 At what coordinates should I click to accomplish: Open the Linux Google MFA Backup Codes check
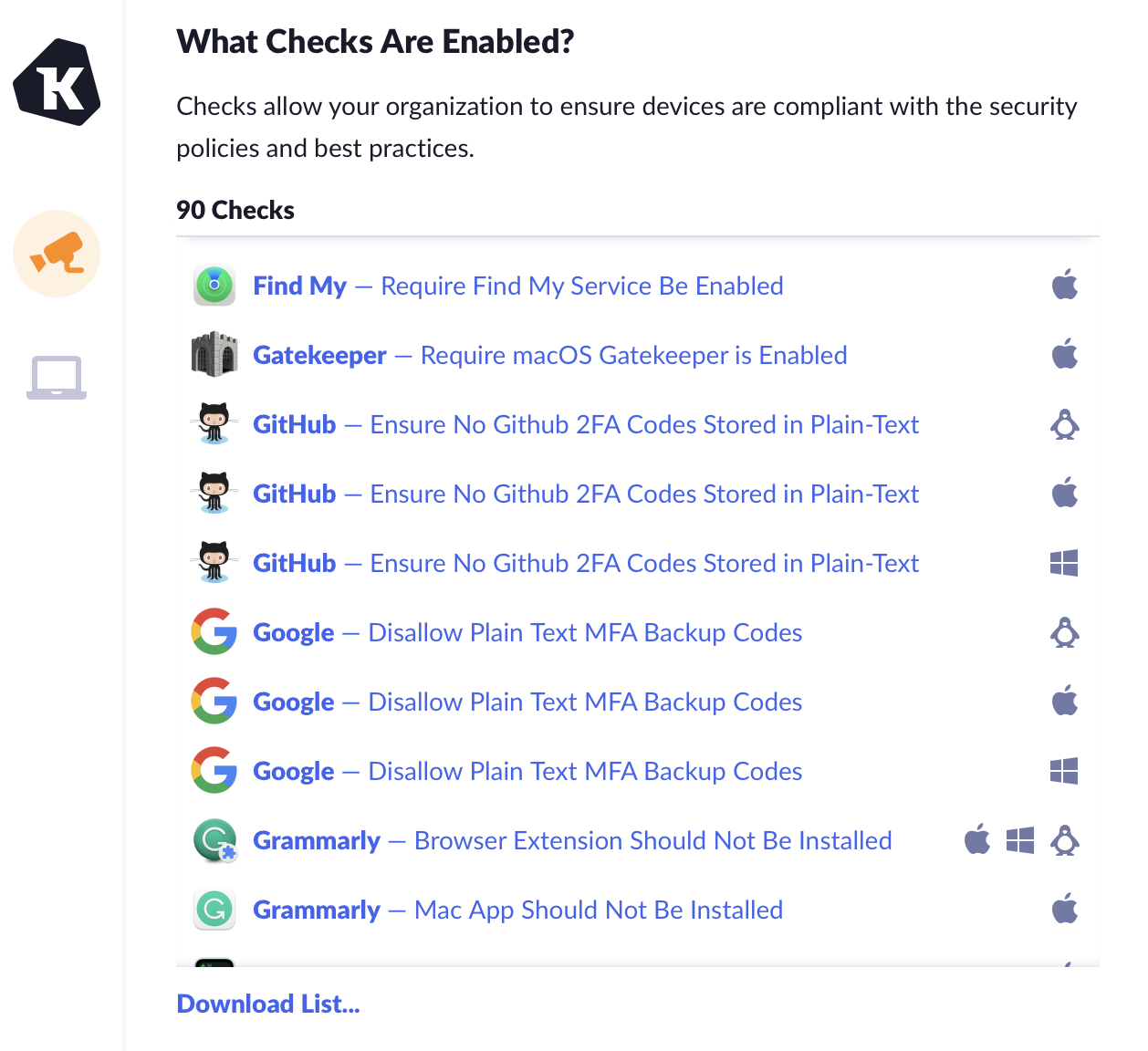pyautogui.click(x=527, y=633)
